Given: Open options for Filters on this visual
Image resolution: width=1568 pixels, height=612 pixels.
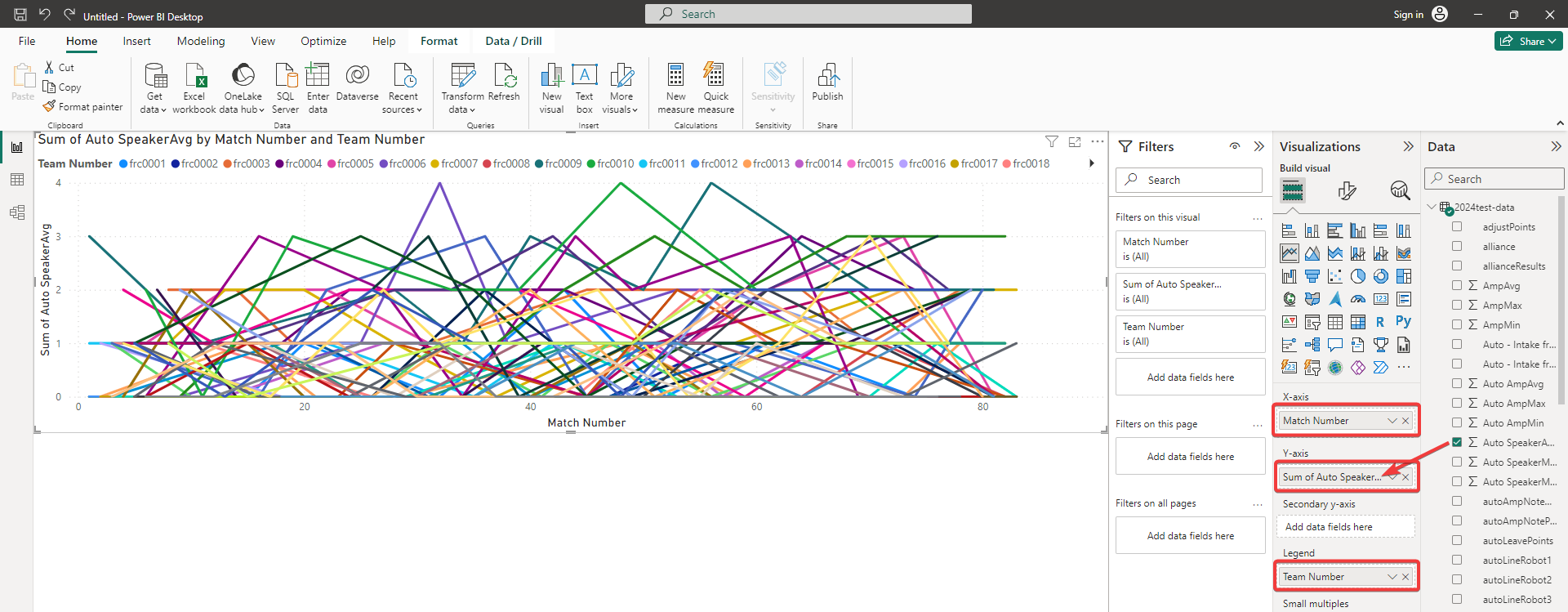Looking at the screenshot, I should click(1258, 218).
